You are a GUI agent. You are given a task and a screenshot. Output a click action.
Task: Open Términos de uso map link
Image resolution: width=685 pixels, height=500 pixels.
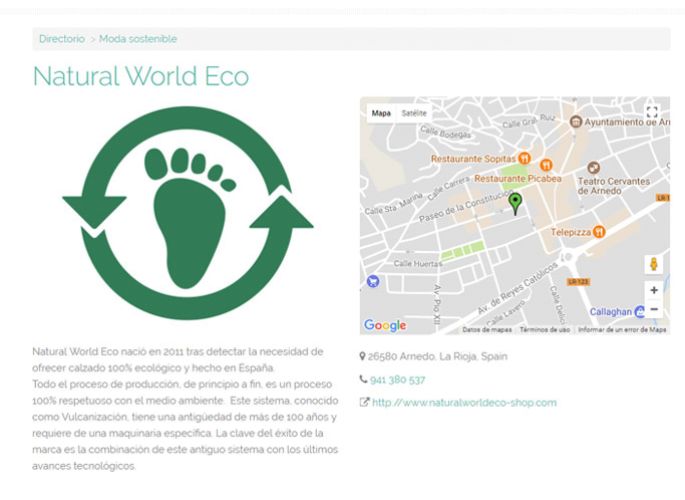545,330
